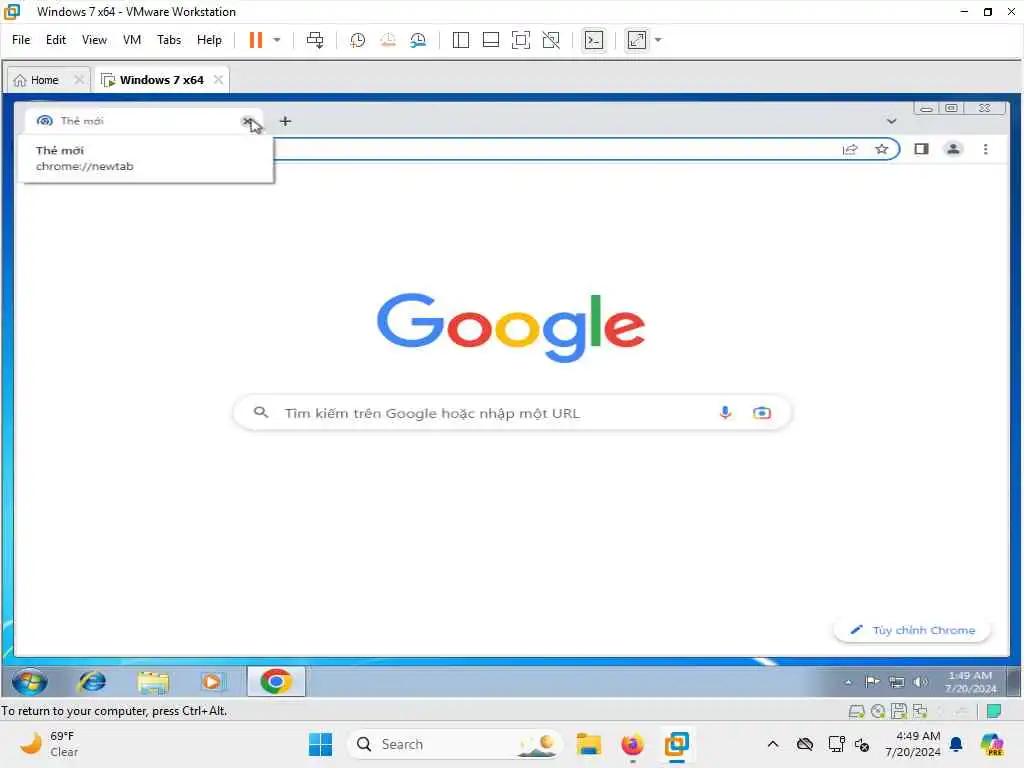Open the Help menu
The width and height of the screenshot is (1024, 768).
pyautogui.click(x=209, y=40)
